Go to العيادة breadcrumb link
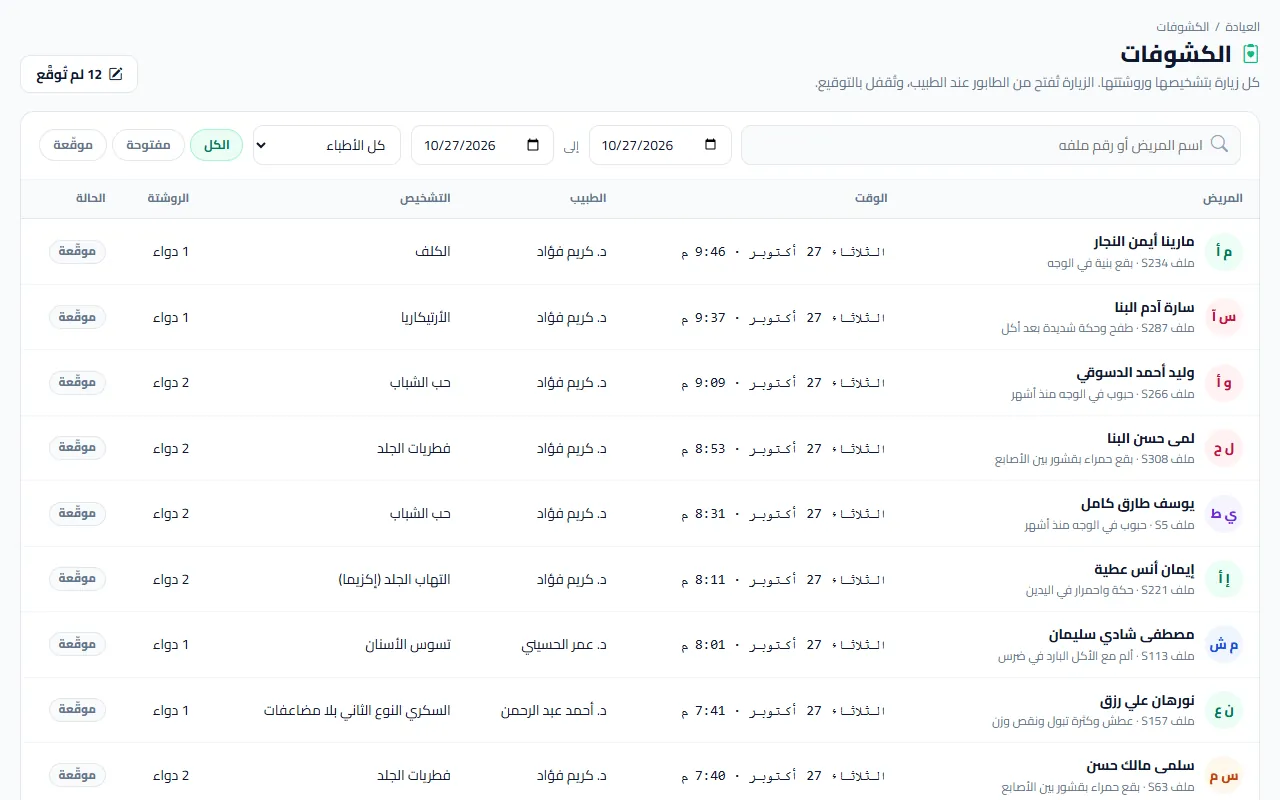 pyautogui.click(x=1242, y=26)
